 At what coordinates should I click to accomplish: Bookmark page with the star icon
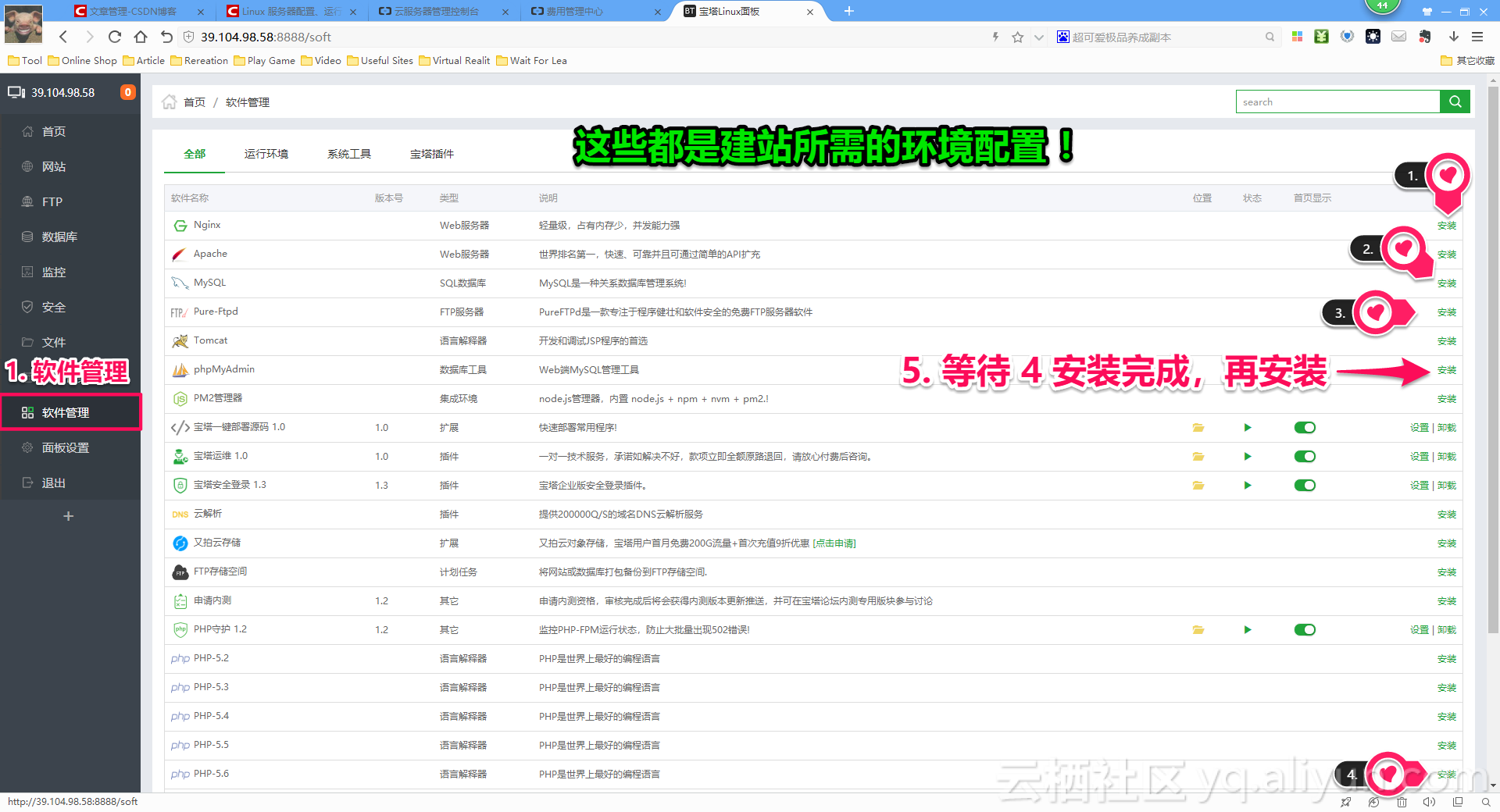(1017, 37)
